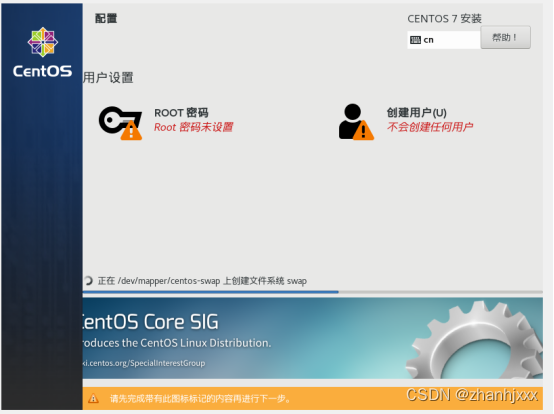
Task: Open the ROOT 密码 key icon
Action: [120, 123]
